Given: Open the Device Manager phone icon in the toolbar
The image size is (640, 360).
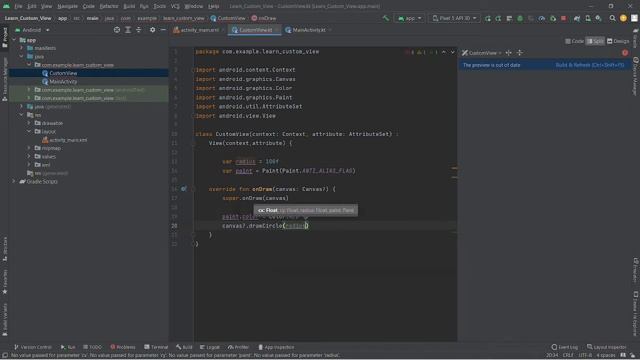Looking at the screenshot, I should tap(588, 18).
